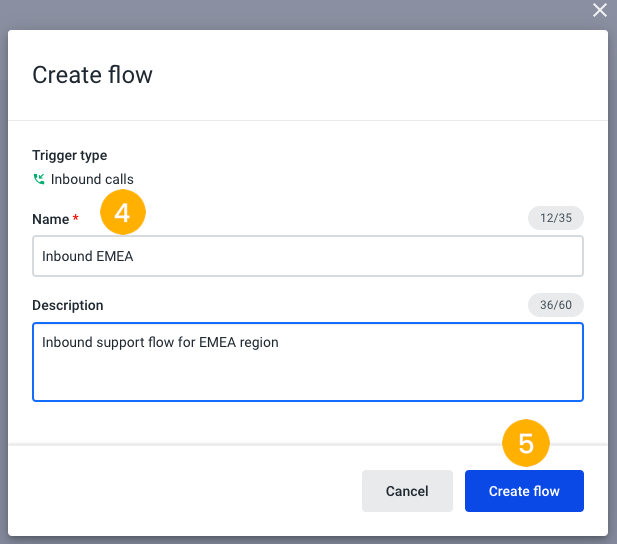The width and height of the screenshot is (617, 544).
Task: Close the Create flow dialog with X
Action: click(600, 11)
